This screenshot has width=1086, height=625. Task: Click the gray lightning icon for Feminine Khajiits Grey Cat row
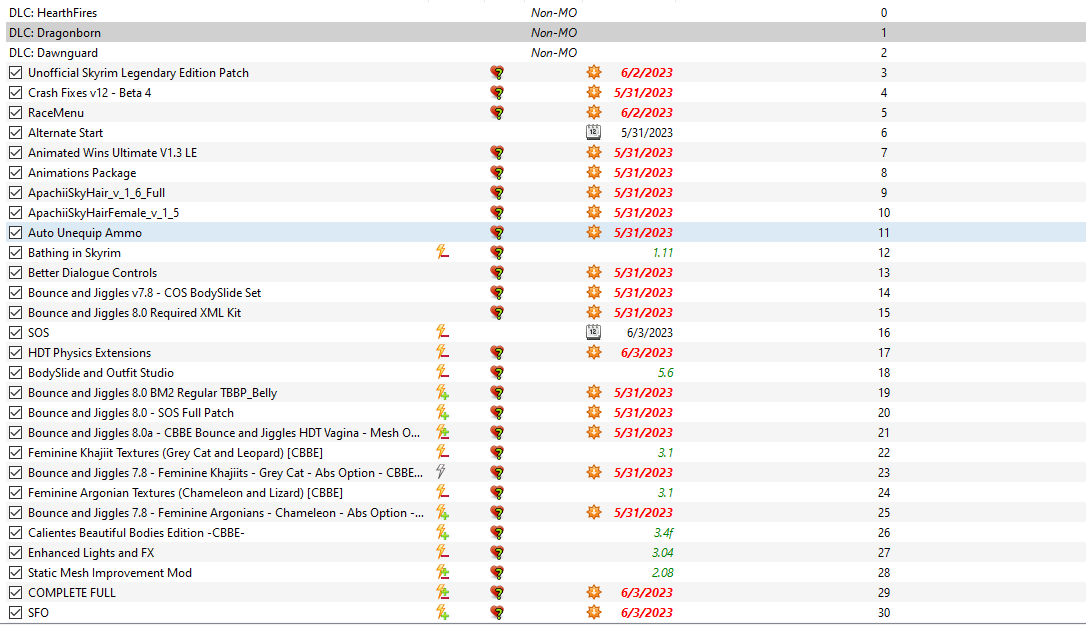click(x=440, y=473)
